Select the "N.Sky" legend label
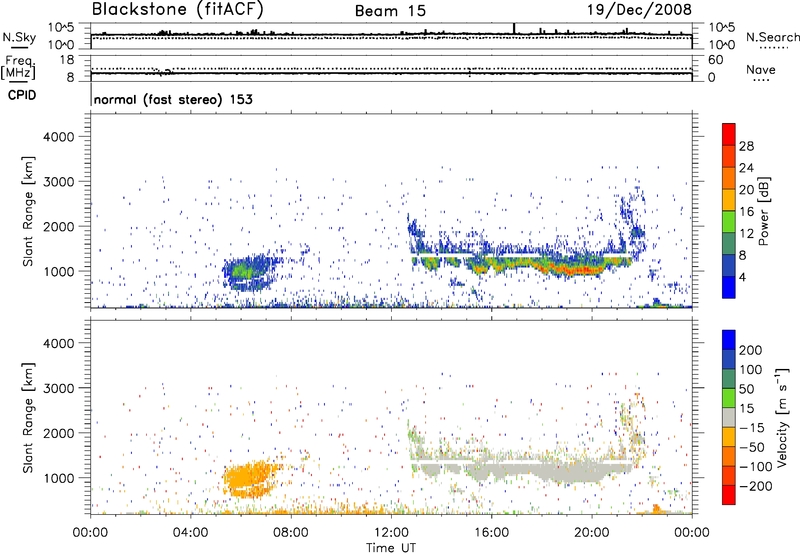 [x=19, y=37]
